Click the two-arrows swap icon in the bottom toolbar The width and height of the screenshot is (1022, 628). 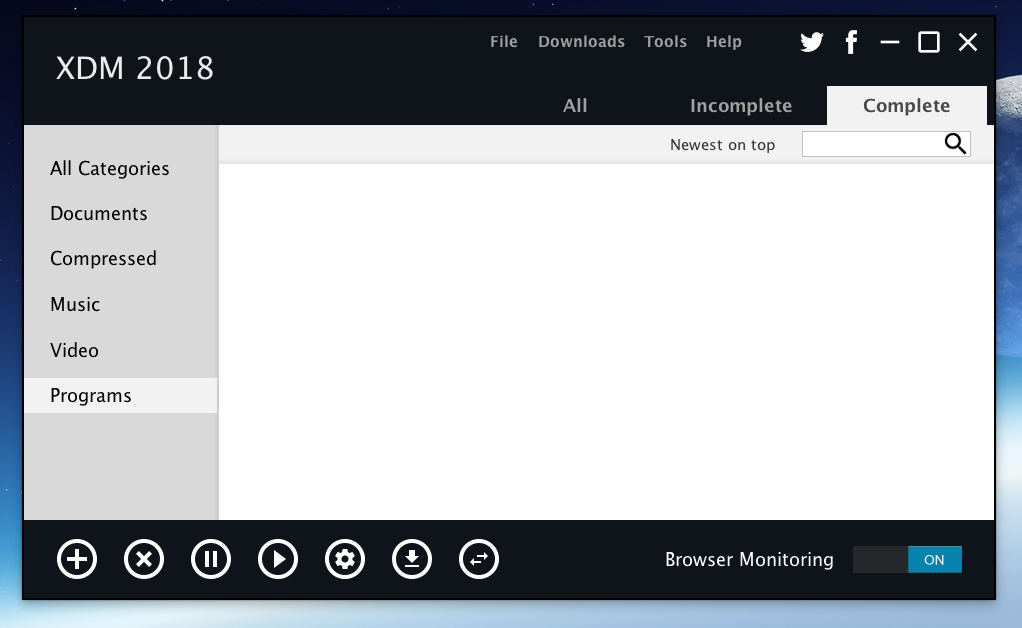coord(479,559)
